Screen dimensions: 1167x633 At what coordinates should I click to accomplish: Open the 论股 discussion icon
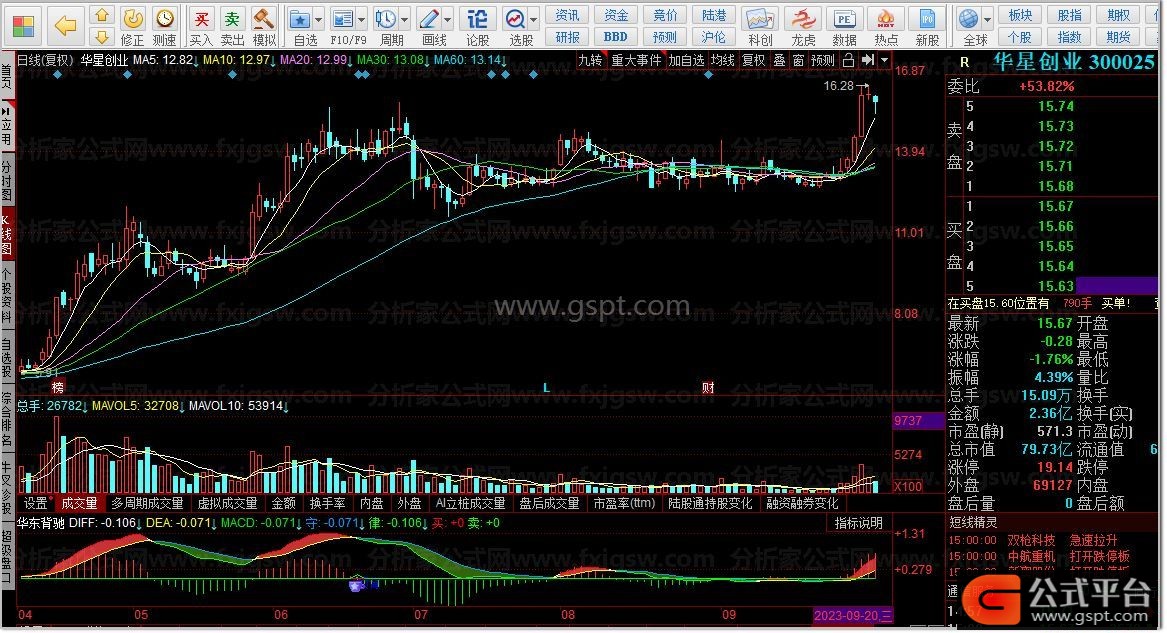click(x=477, y=27)
